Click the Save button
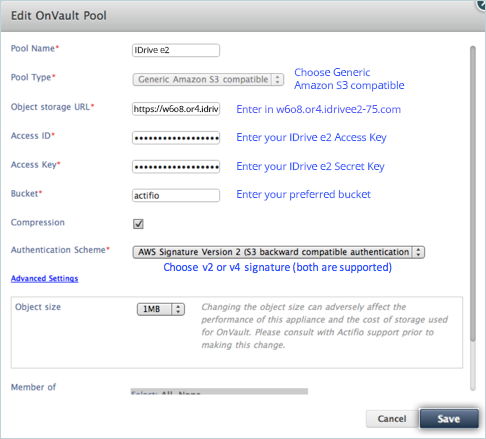 point(449,418)
